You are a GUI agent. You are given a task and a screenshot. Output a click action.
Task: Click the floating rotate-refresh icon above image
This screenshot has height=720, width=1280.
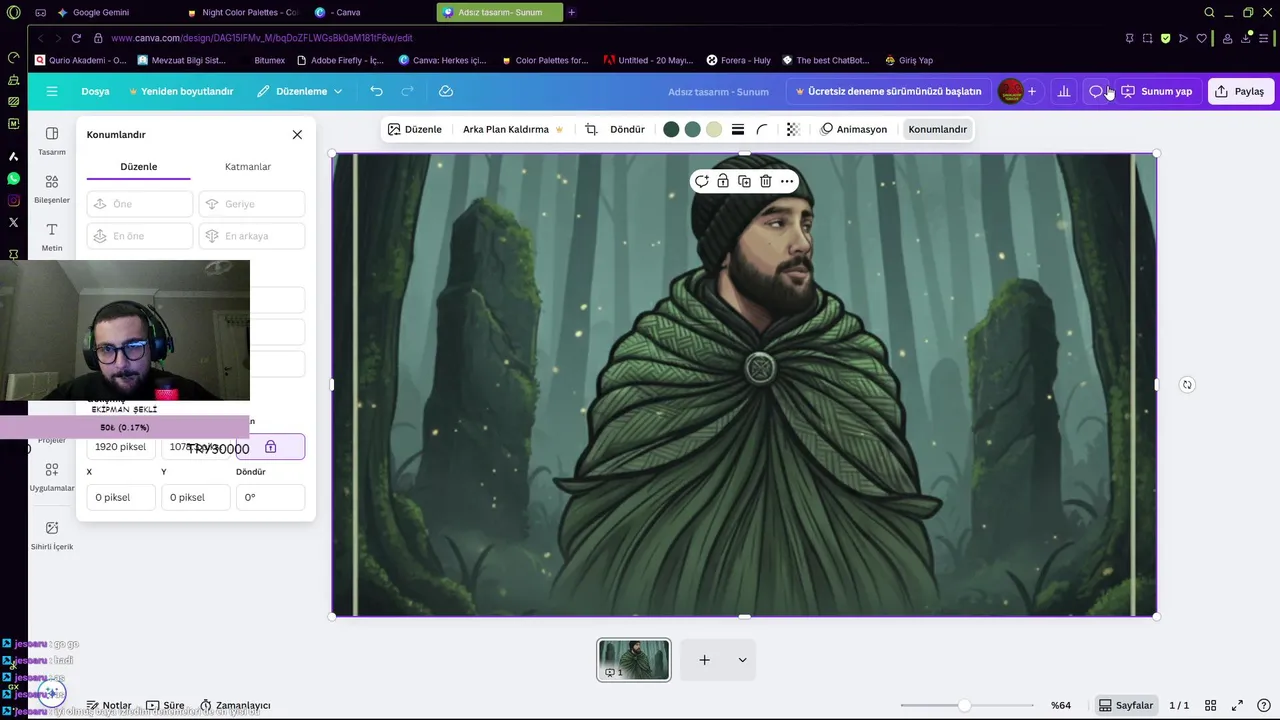pyautogui.click(x=702, y=181)
